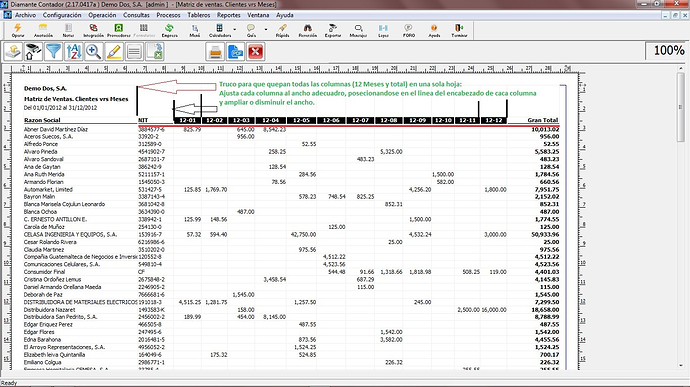This screenshot has height=387, width=690.
Task: Click the Ayuda help icon
Action: [x=434, y=30]
